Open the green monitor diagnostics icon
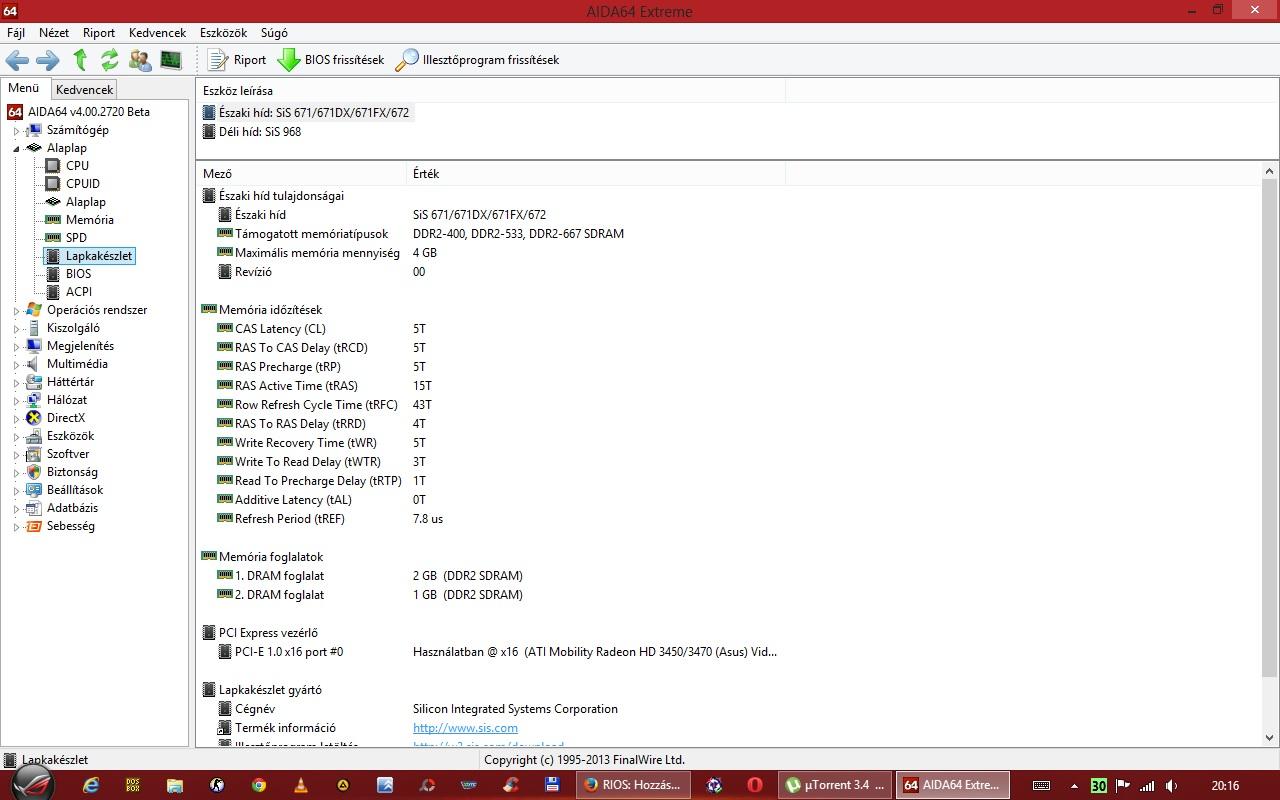1280x800 pixels. [171, 60]
